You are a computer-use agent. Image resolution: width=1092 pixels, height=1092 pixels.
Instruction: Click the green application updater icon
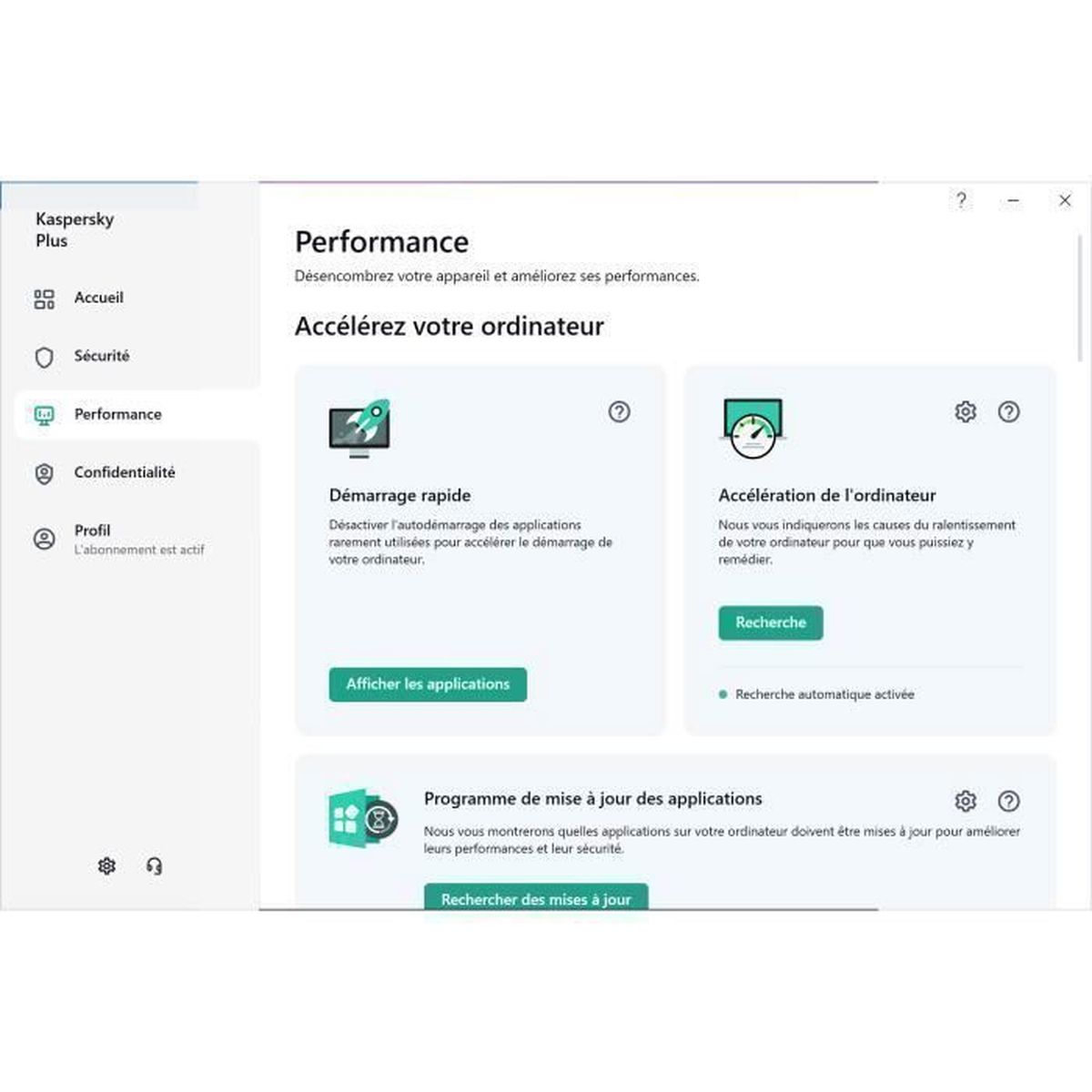tap(362, 818)
